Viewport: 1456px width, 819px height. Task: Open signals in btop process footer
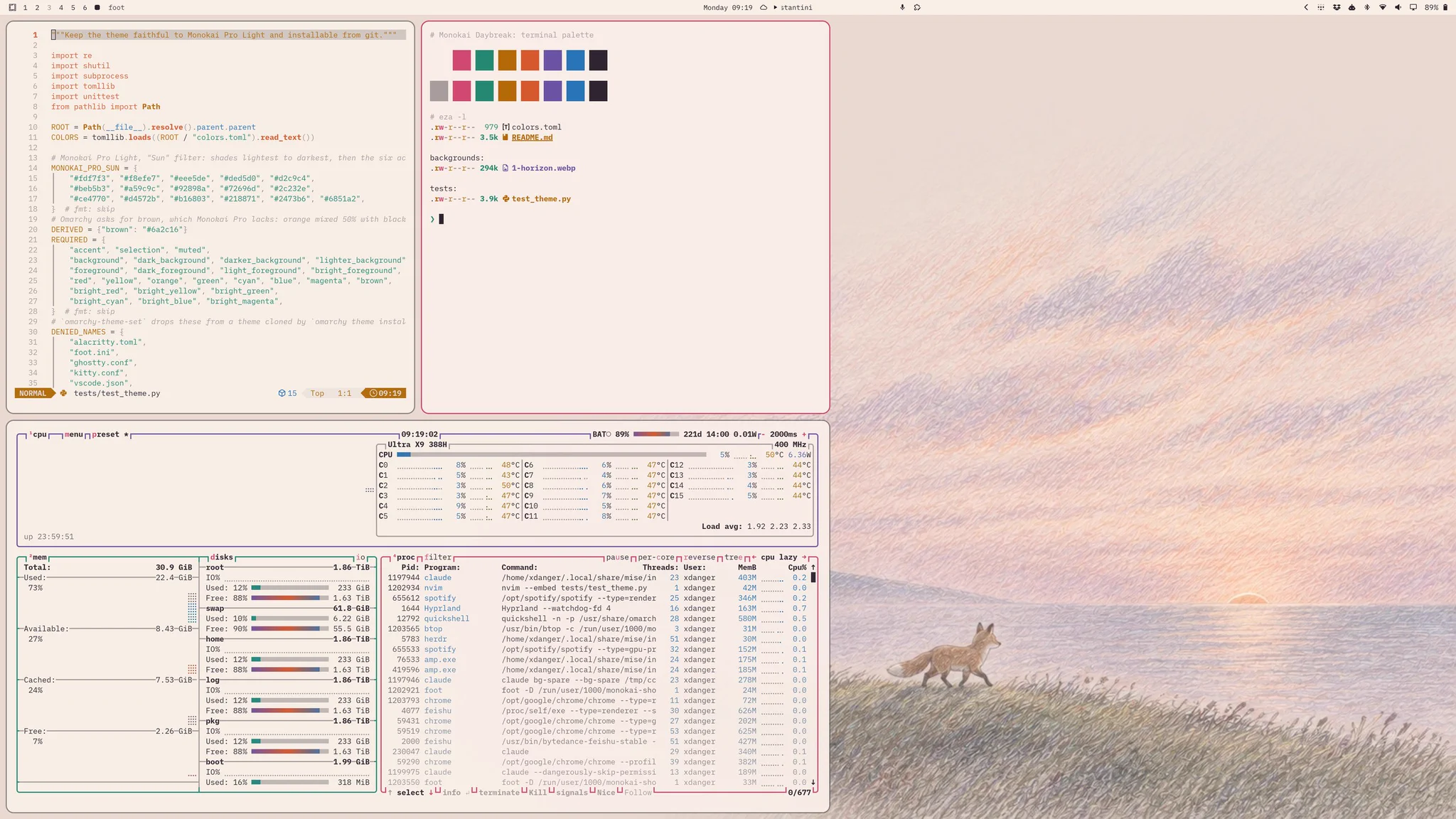(x=572, y=793)
